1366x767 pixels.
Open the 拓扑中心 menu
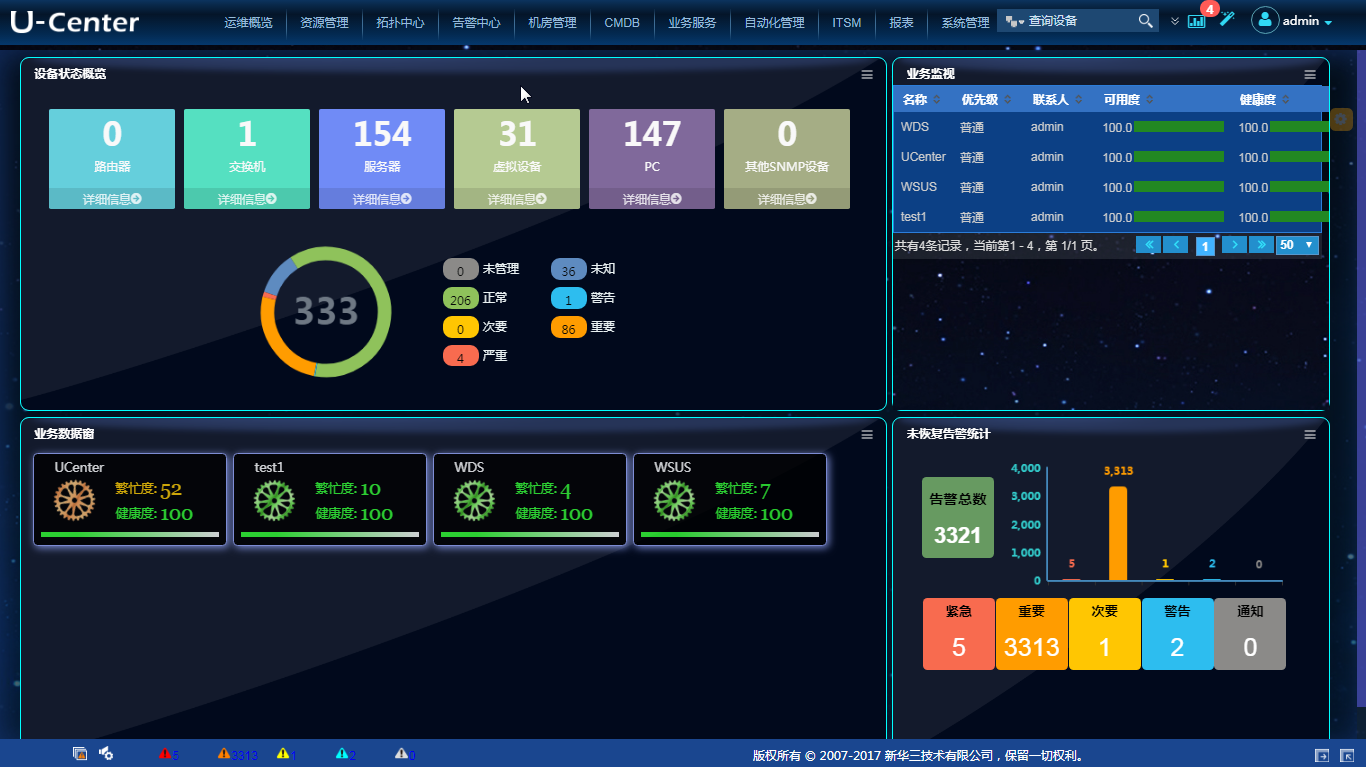coord(400,23)
